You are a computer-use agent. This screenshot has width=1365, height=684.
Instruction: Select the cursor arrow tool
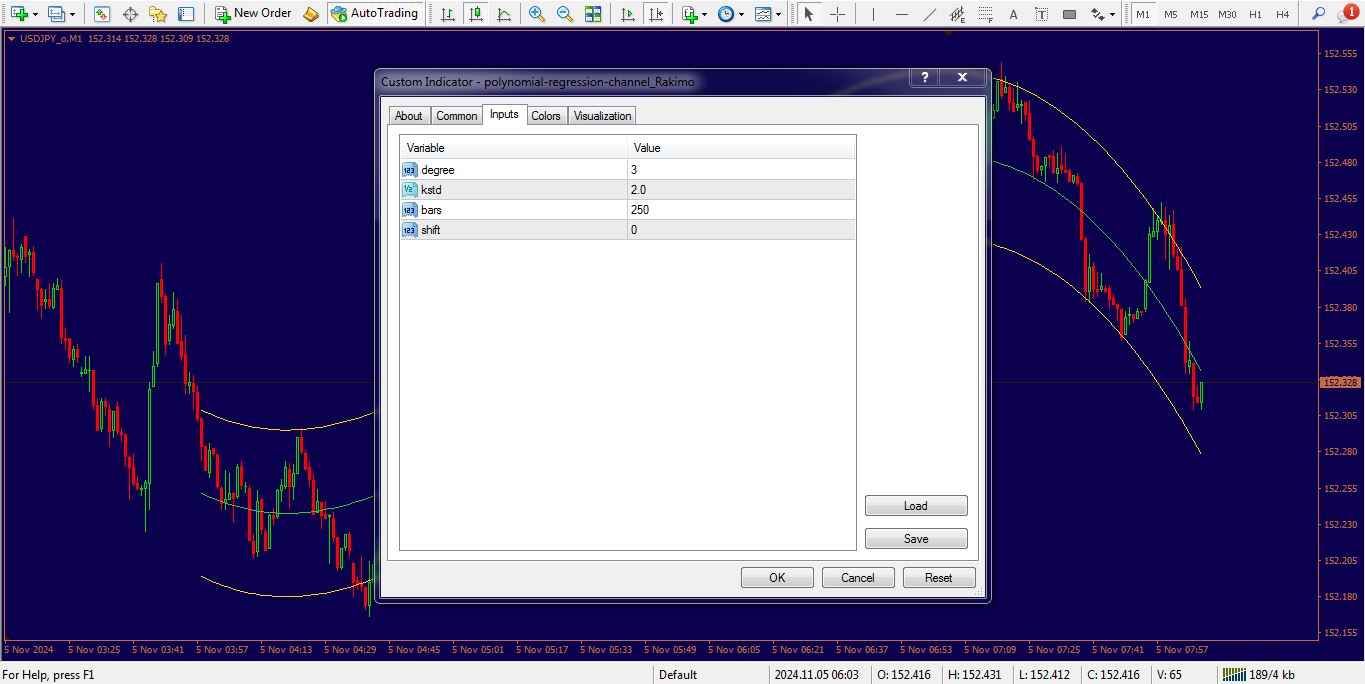(x=808, y=14)
